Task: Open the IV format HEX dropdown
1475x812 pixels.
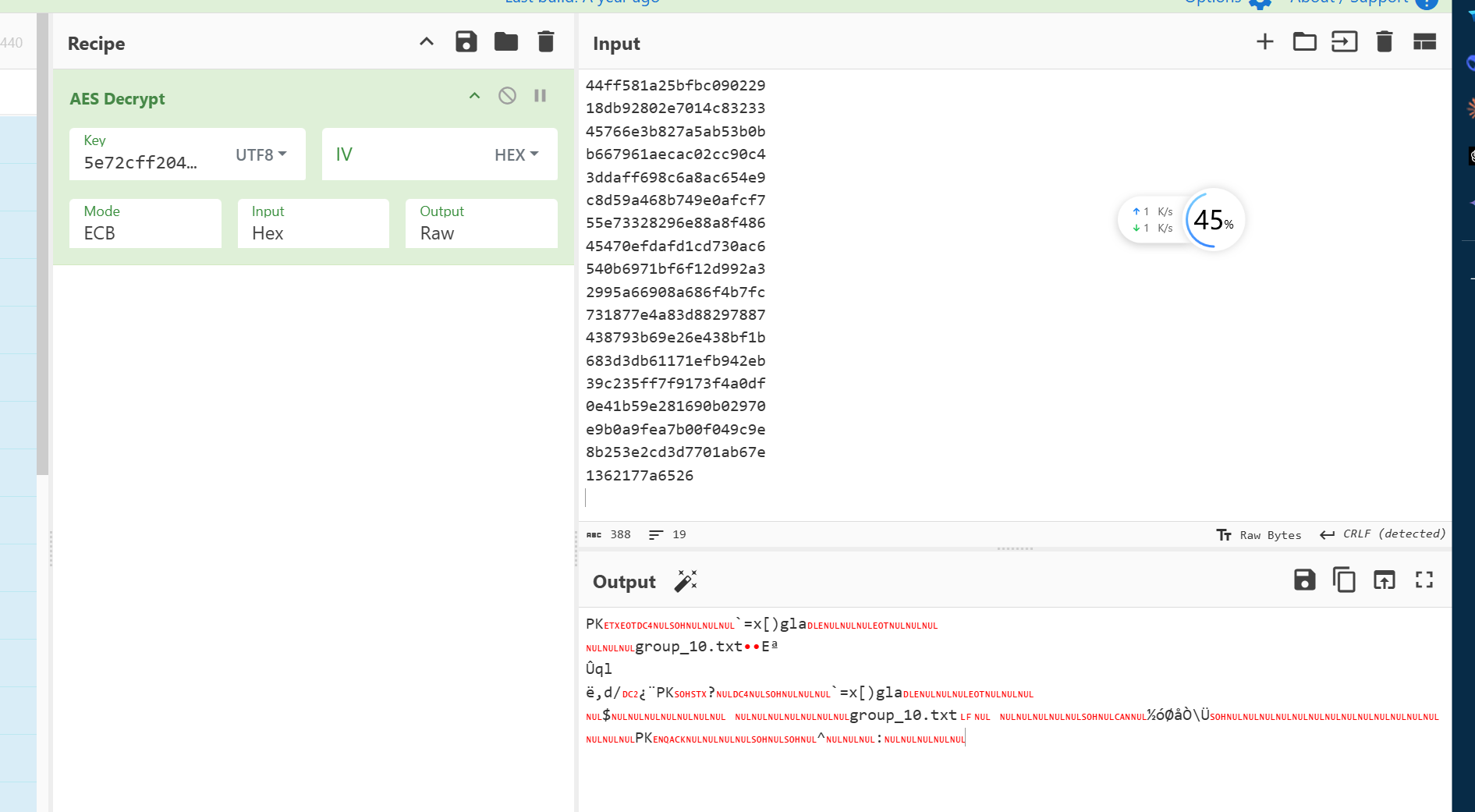Action: click(x=516, y=155)
